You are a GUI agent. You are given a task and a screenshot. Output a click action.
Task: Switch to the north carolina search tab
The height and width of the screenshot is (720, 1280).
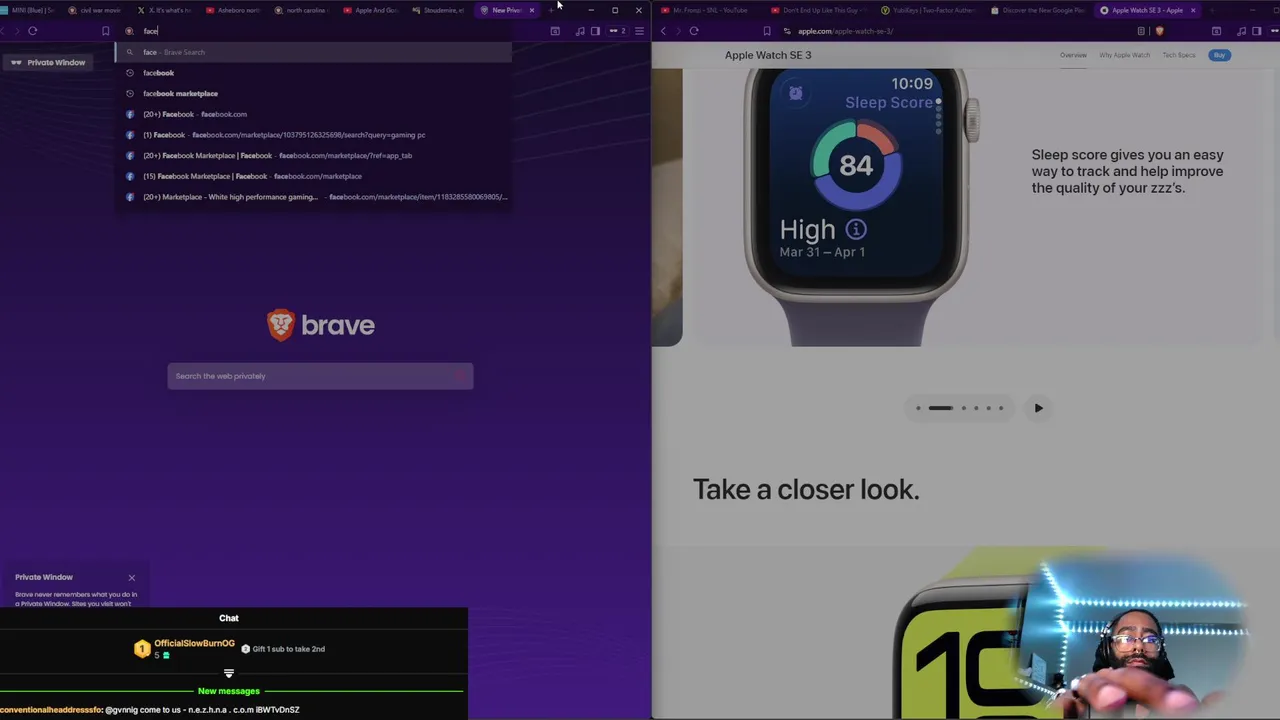click(302, 10)
